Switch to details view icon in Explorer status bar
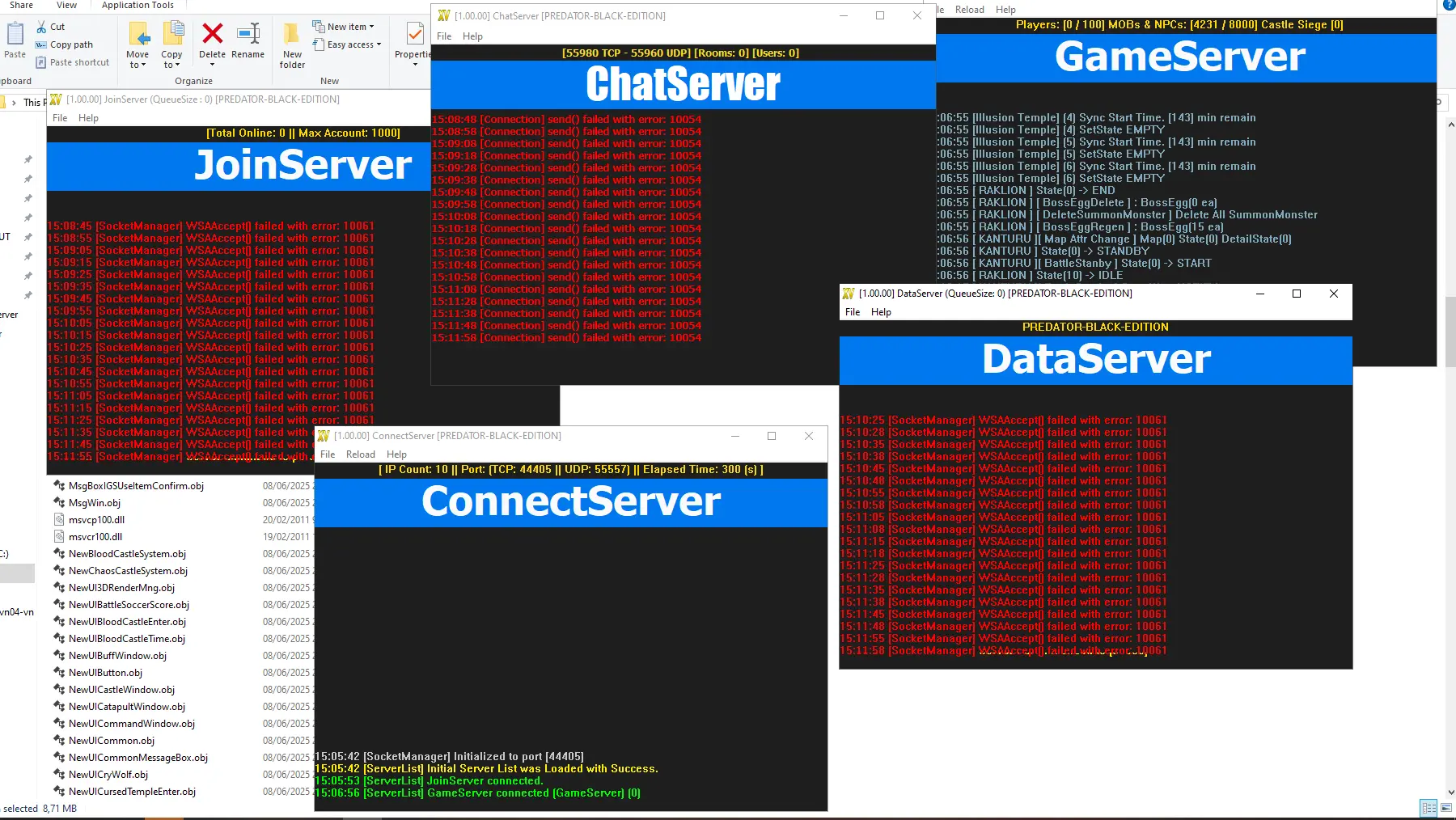Image resolution: width=1456 pixels, height=820 pixels. click(x=1428, y=808)
